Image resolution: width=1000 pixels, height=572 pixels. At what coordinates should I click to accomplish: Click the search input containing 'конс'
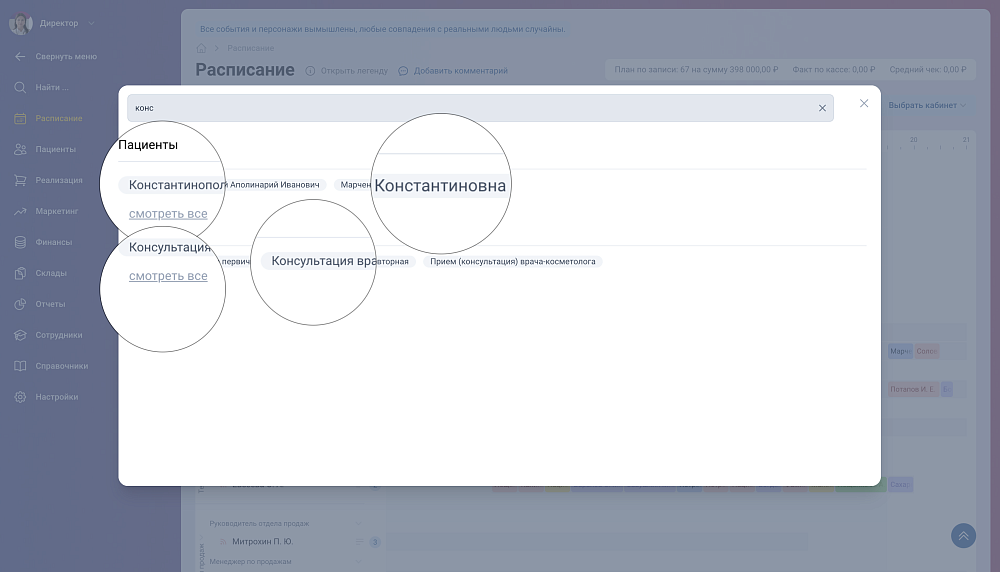point(470,108)
